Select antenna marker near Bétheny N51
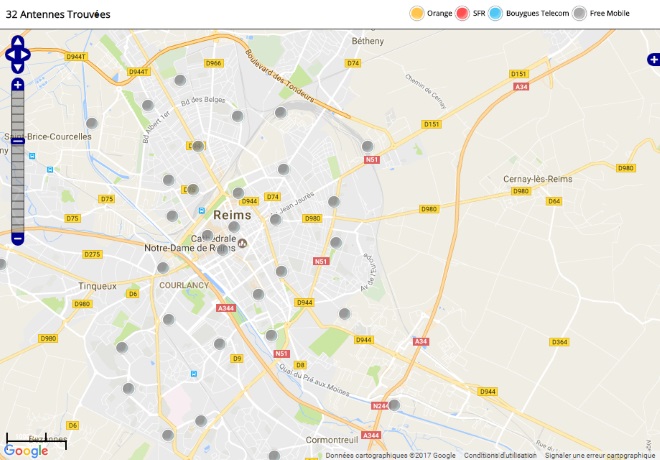This screenshot has width=660, height=460. tap(367, 146)
